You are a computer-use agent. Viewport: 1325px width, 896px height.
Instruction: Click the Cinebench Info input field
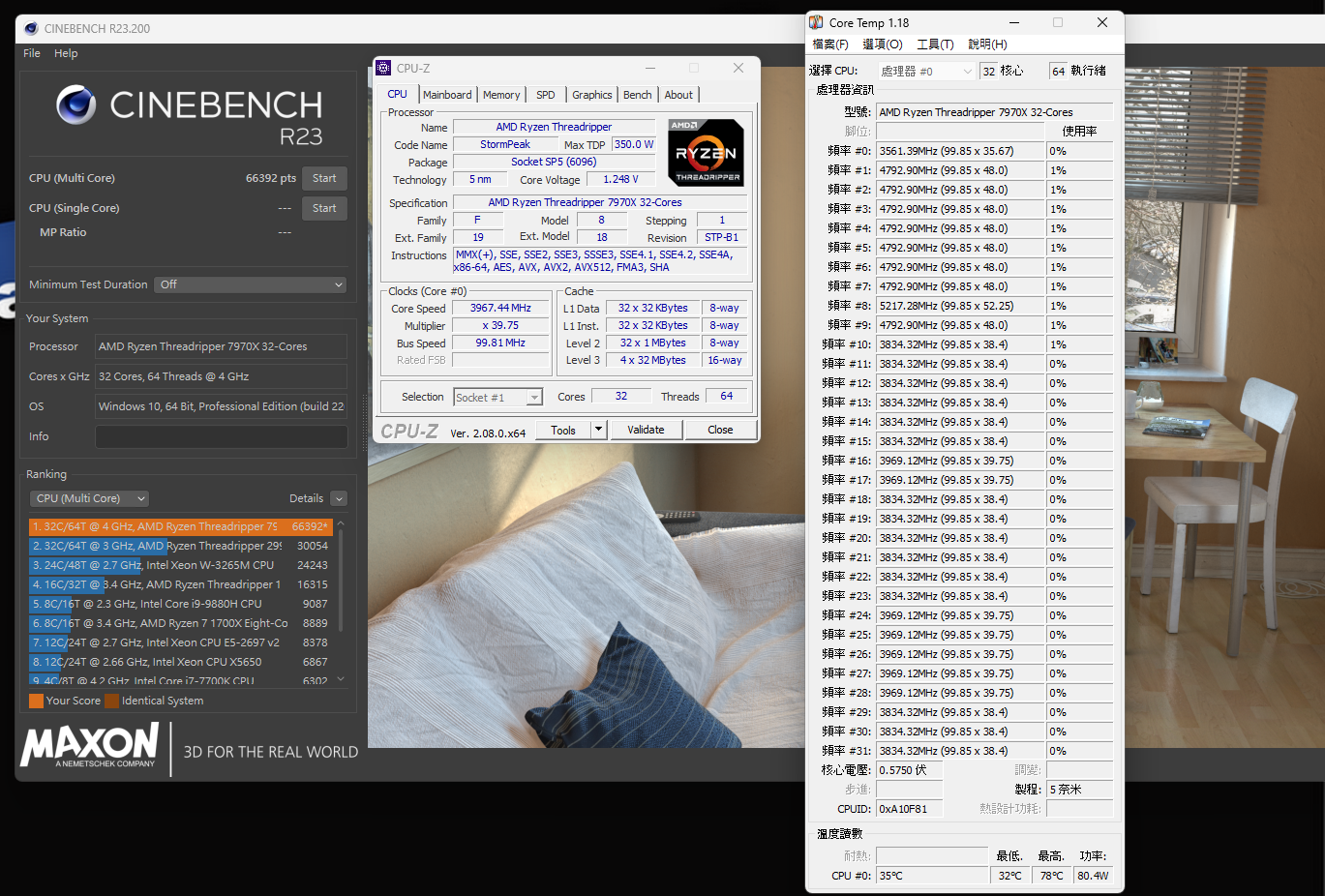(x=221, y=436)
